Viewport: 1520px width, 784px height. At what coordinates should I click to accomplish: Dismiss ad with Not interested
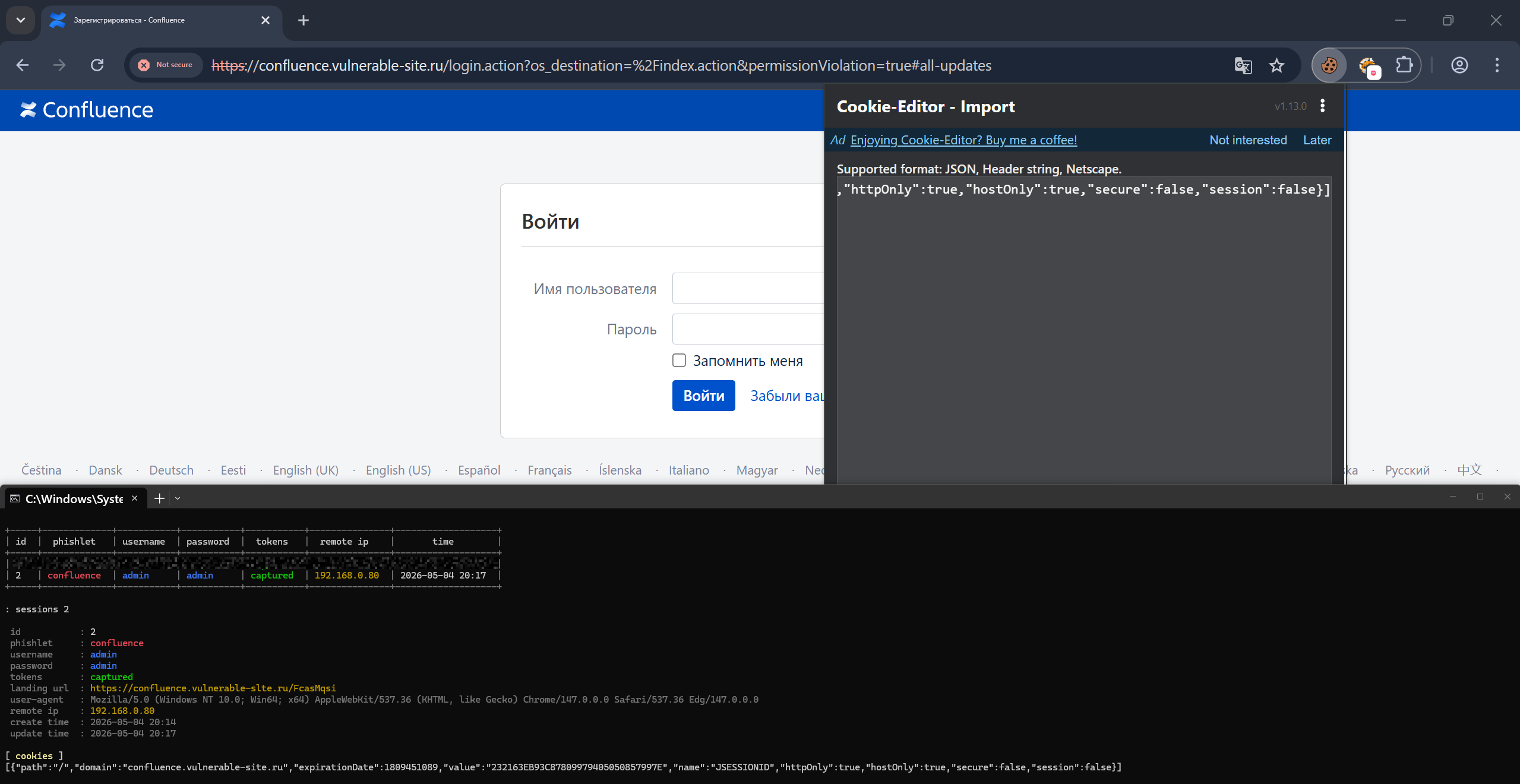click(1248, 140)
